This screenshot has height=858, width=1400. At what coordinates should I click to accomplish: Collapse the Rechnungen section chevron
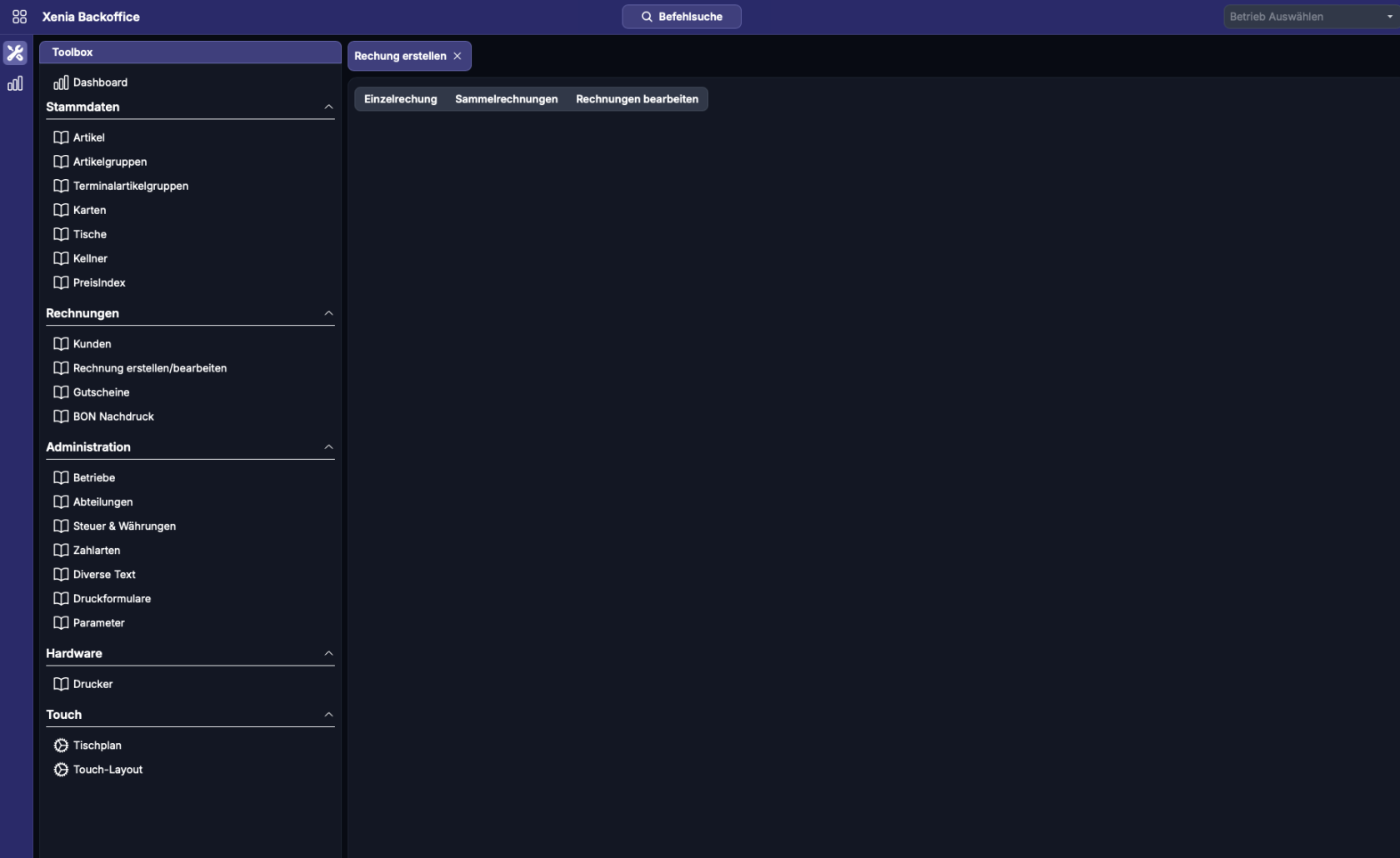(328, 313)
